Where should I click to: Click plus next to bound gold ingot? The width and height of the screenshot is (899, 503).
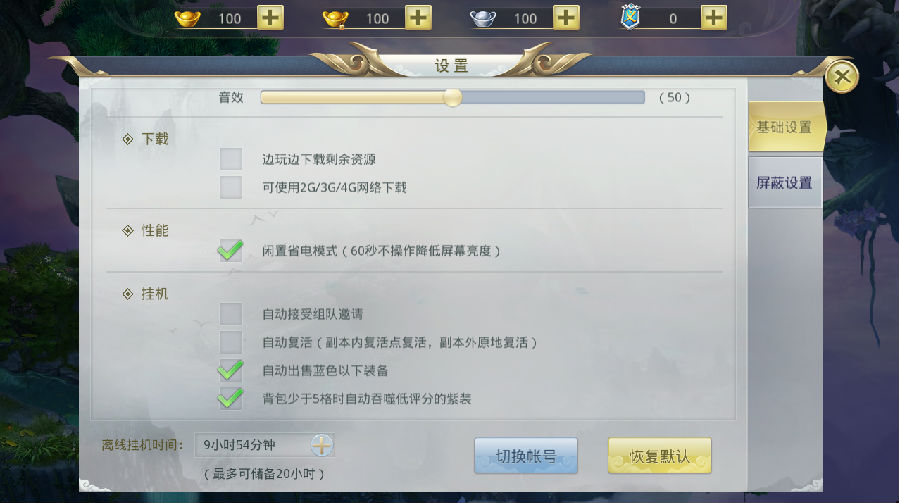point(418,18)
